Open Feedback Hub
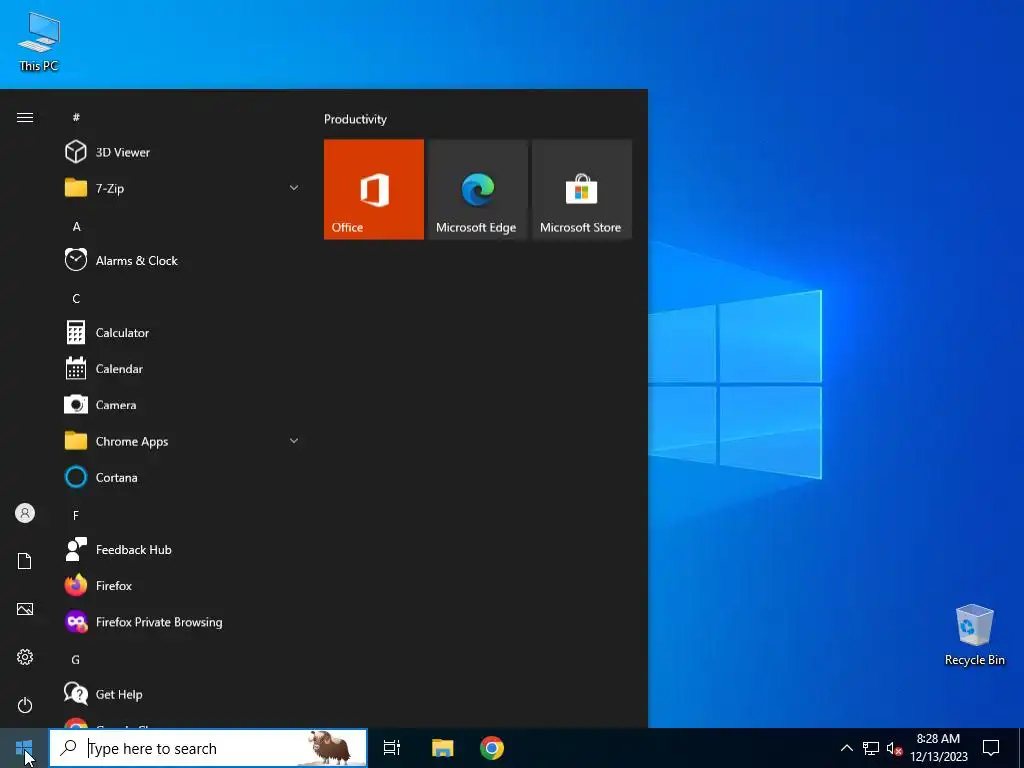The height and width of the screenshot is (768, 1024). click(x=183, y=550)
